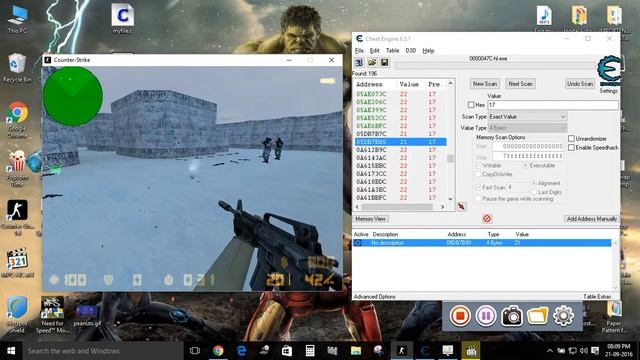Toggle the Hex checkbox
640x360 pixels.
pyautogui.click(x=471, y=105)
